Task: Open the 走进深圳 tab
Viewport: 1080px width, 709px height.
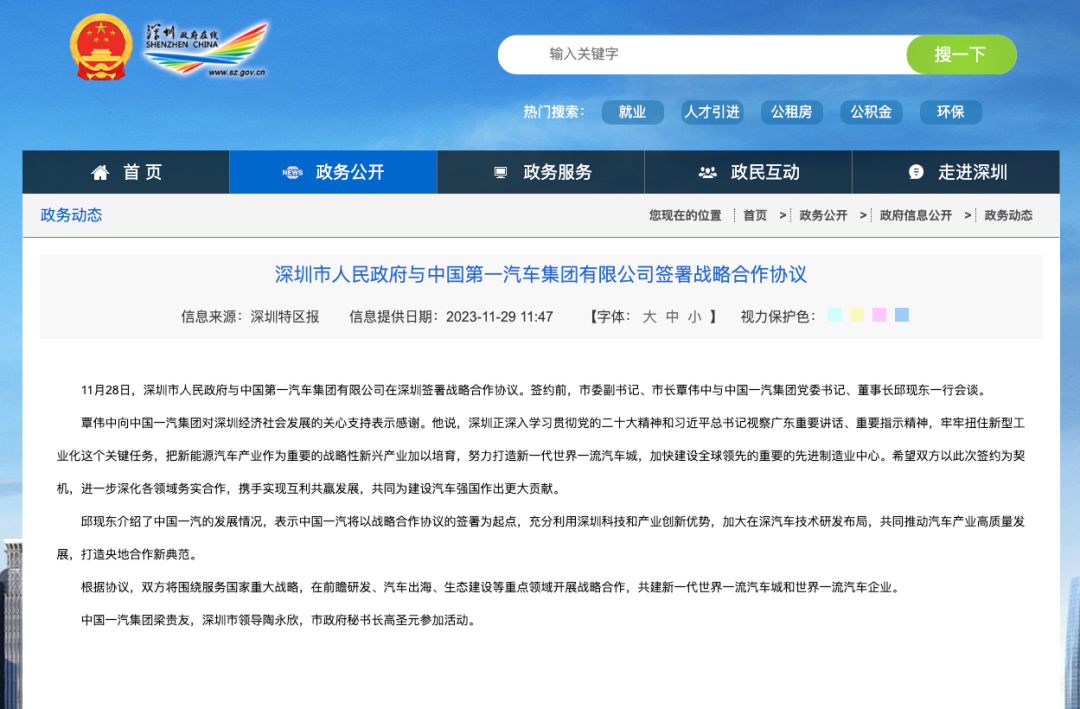Action: (x=956, y=172)
